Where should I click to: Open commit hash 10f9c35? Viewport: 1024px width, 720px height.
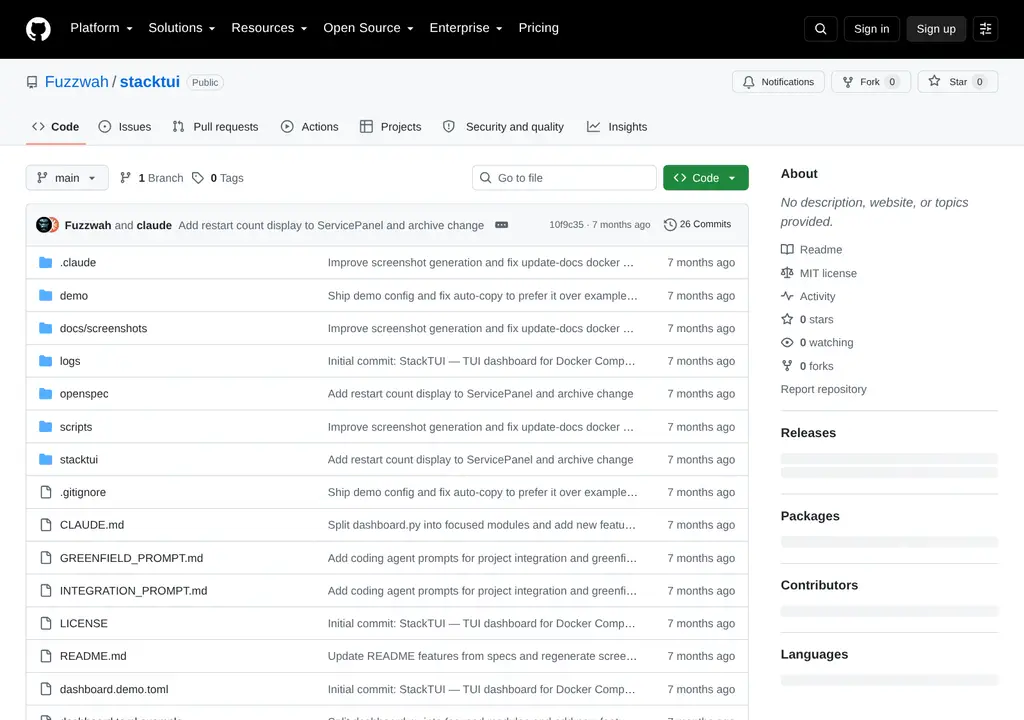coord(566,225)
